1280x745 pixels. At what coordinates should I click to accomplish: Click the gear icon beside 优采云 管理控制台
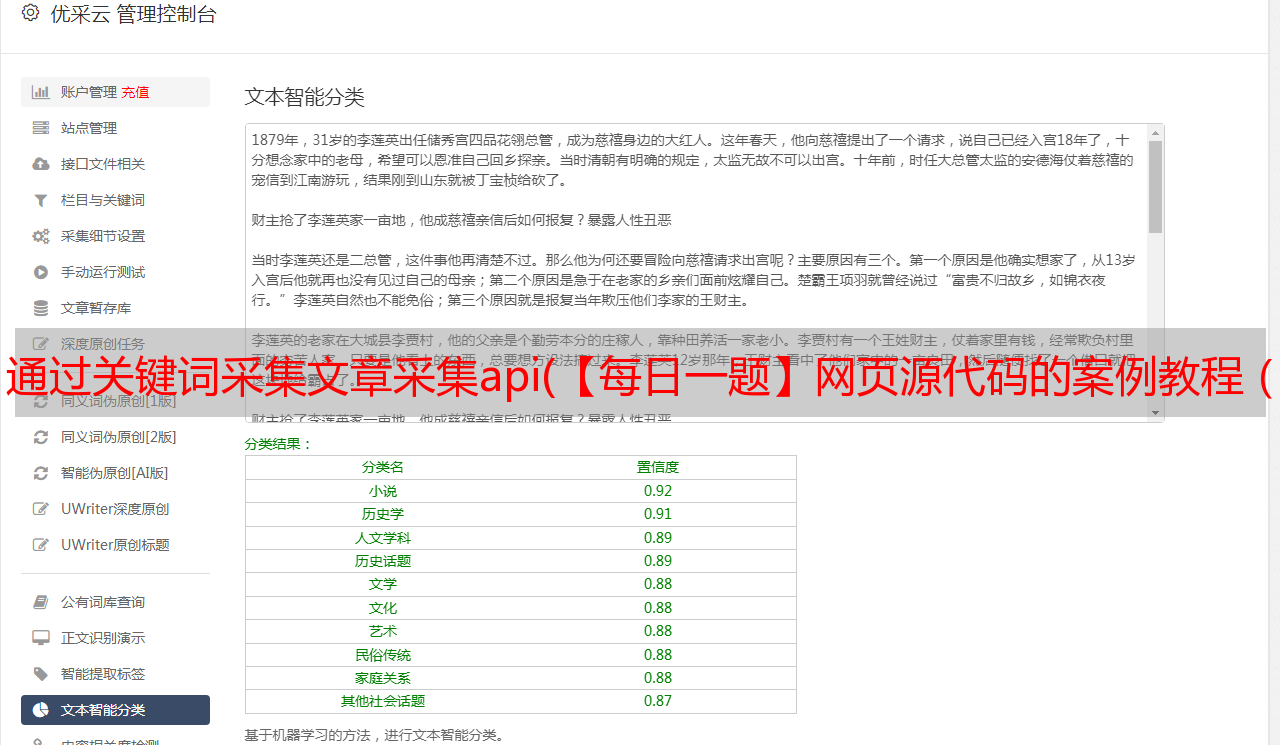tap(30, 13)
